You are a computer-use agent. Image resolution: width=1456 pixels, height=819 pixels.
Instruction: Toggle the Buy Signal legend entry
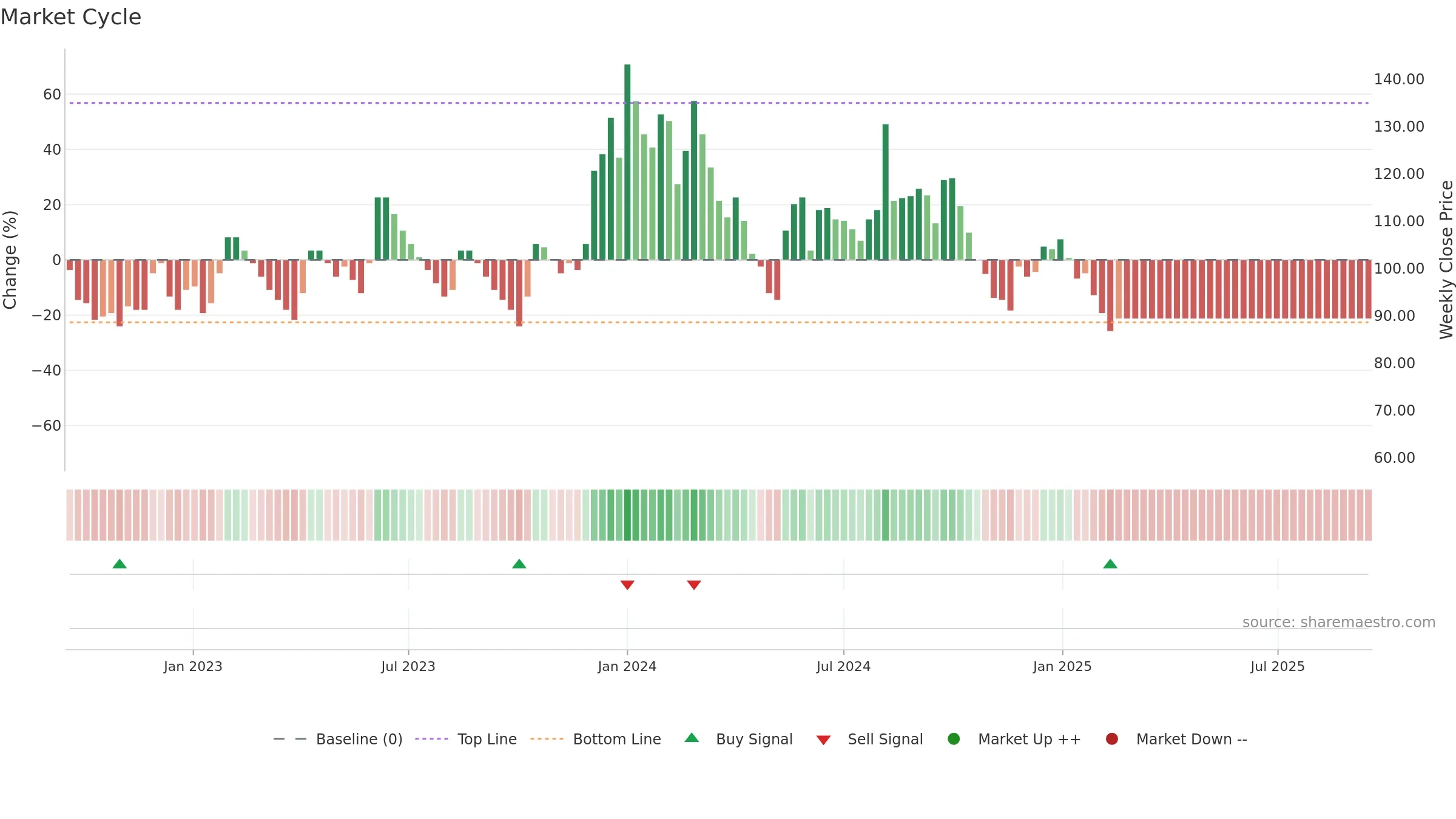[x=738, y=739]
